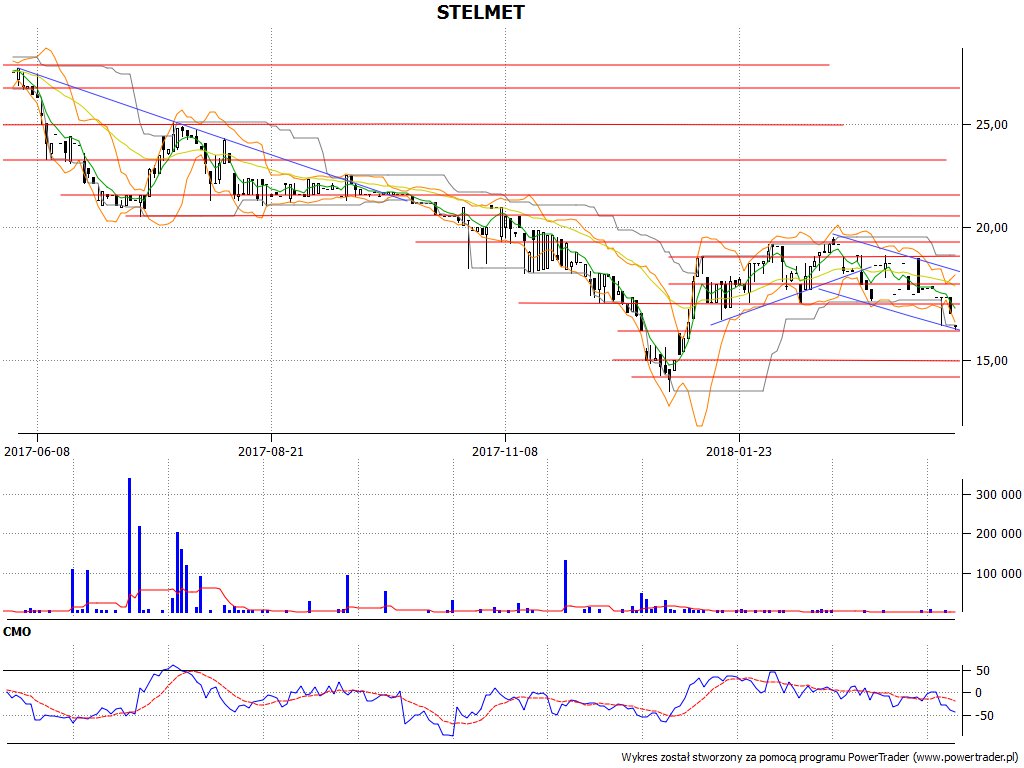Click the 100 000 volume axis label
The height and width of the screenshot is (768, 1024).
pos(999,573)
